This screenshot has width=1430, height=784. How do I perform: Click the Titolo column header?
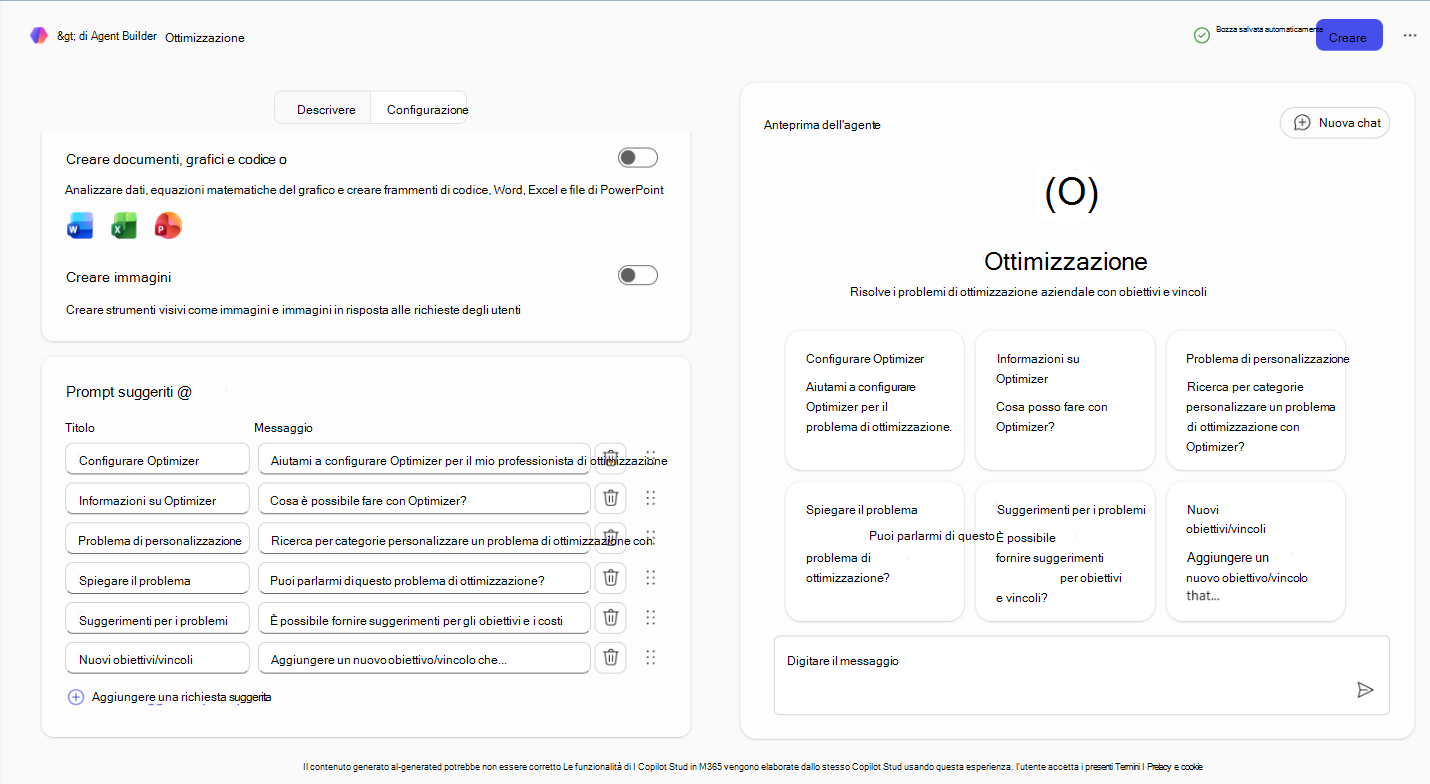(x=80, y=428)
